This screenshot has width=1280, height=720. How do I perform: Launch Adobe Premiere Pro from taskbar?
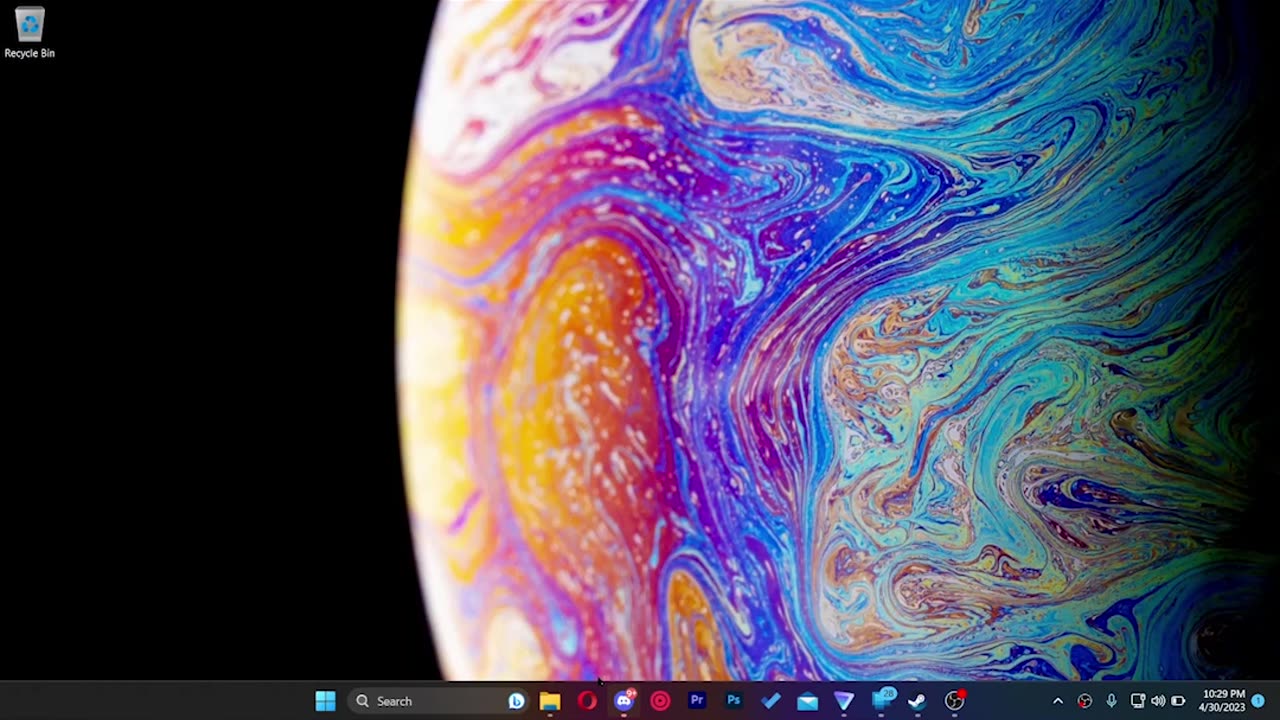tap(697, 701)
